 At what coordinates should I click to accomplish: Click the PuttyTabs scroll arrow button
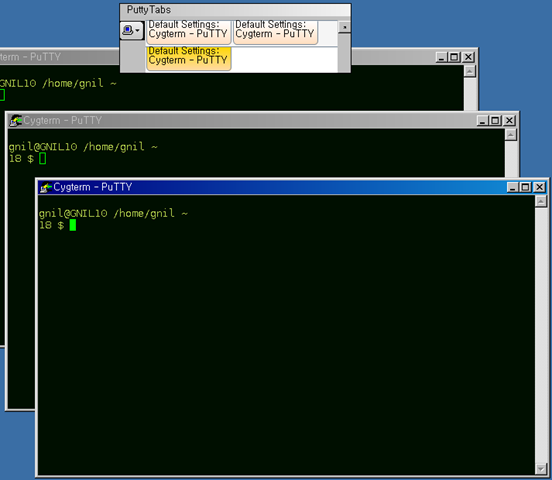click(344, 27)
